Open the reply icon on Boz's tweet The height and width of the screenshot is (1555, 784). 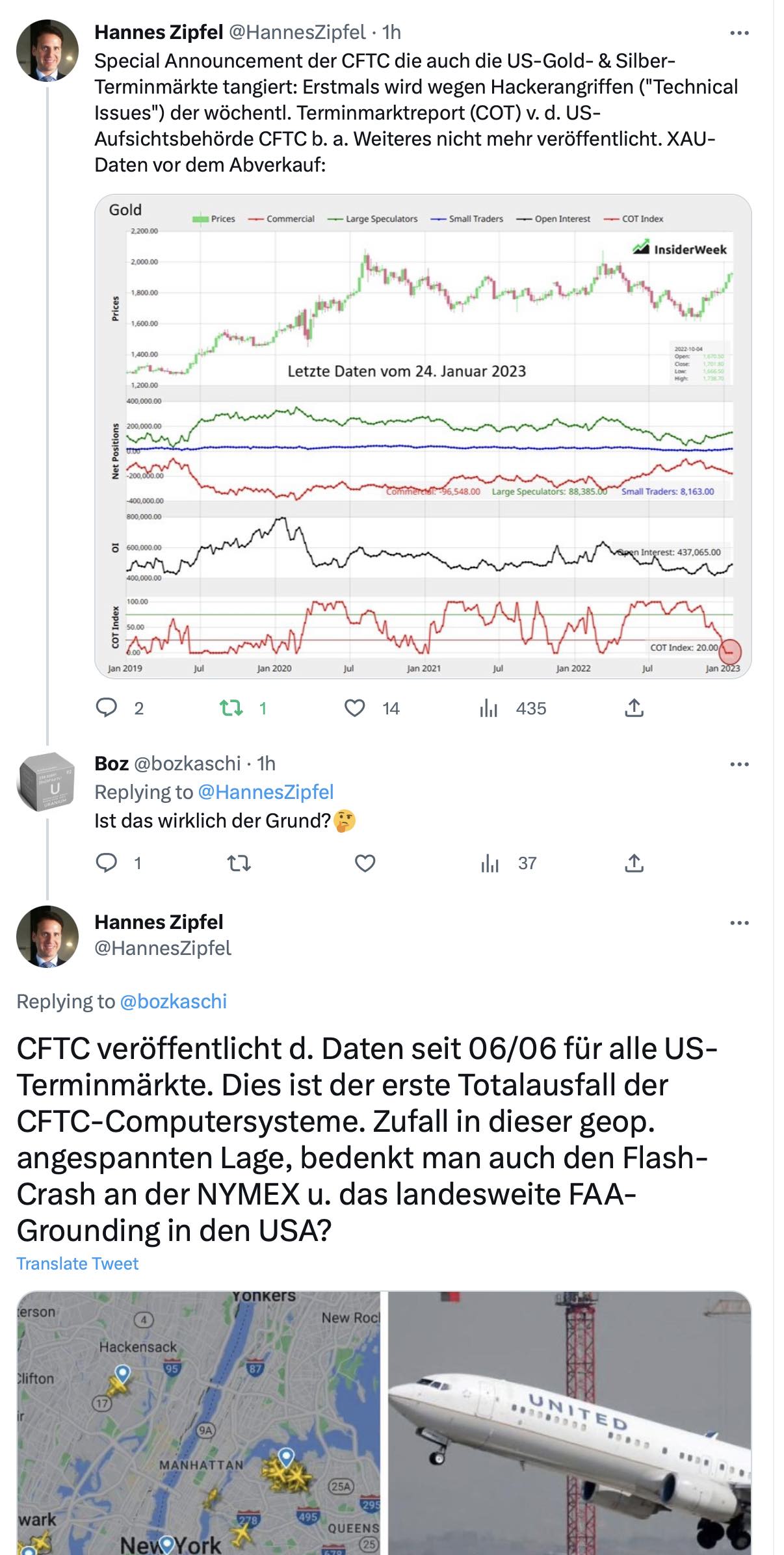[106, 863]
